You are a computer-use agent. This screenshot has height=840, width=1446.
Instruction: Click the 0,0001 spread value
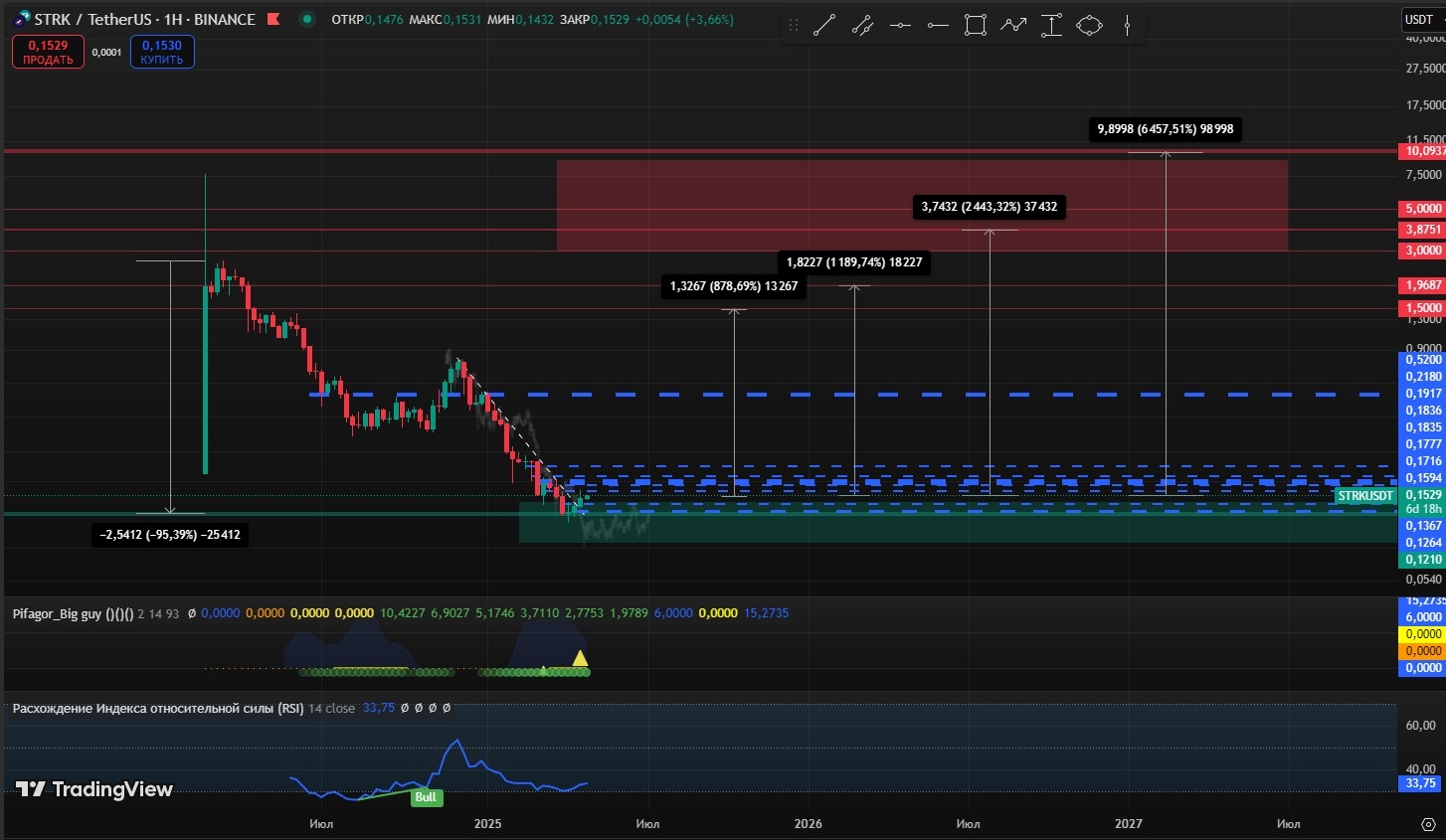107,53
